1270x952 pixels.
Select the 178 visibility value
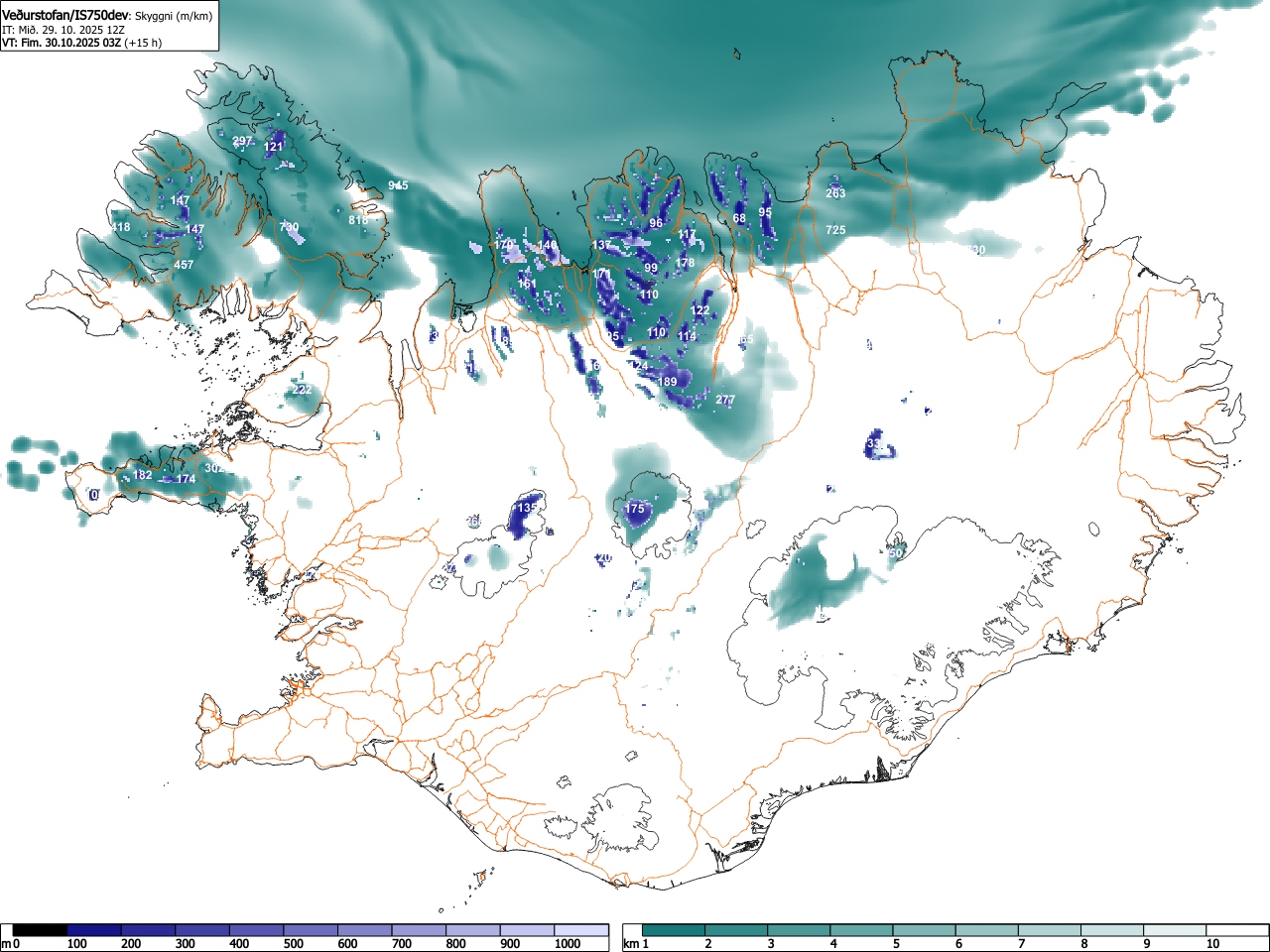click(x=686, y=263)
